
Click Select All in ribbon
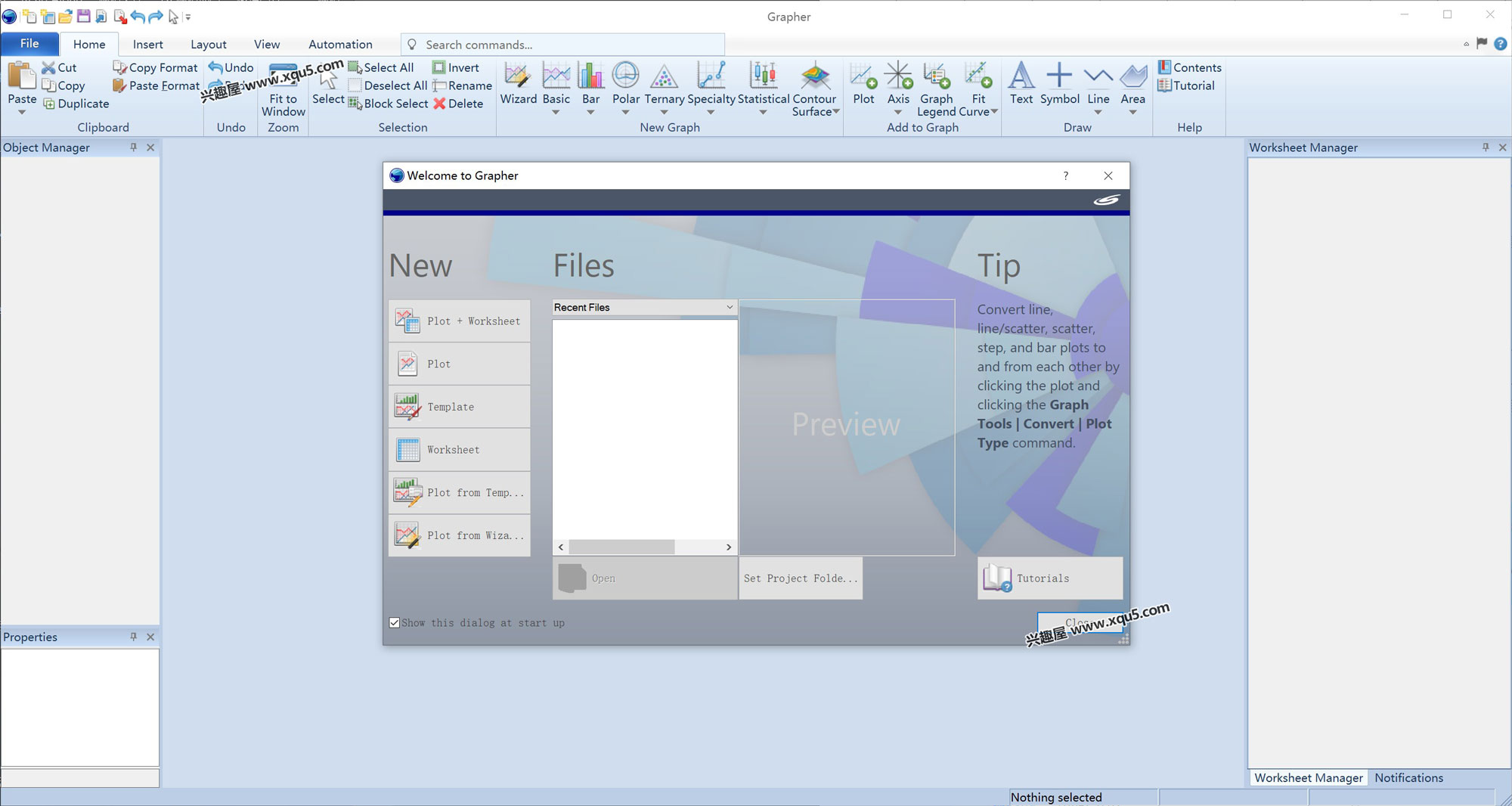pyautogui.click(x=380, y=67)
